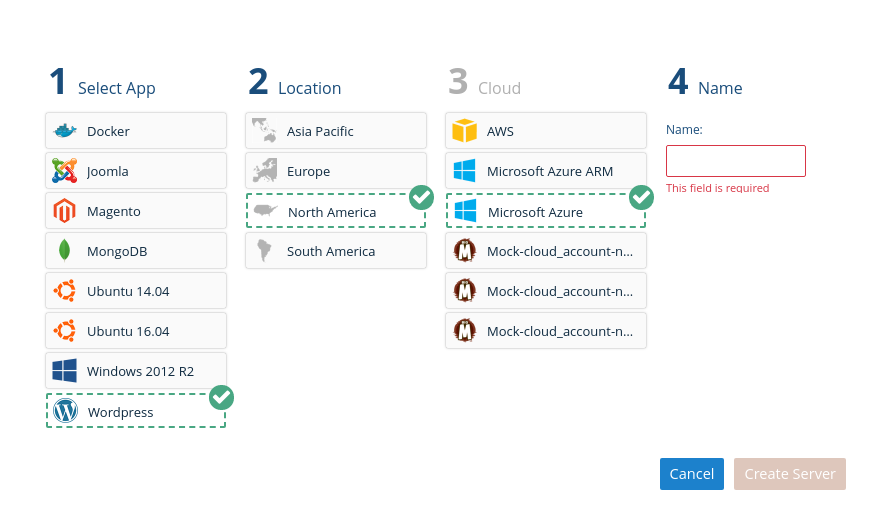The height and width of the screenshot is (524, 878).
Task: Click the North America map icon
Action: 265,211
